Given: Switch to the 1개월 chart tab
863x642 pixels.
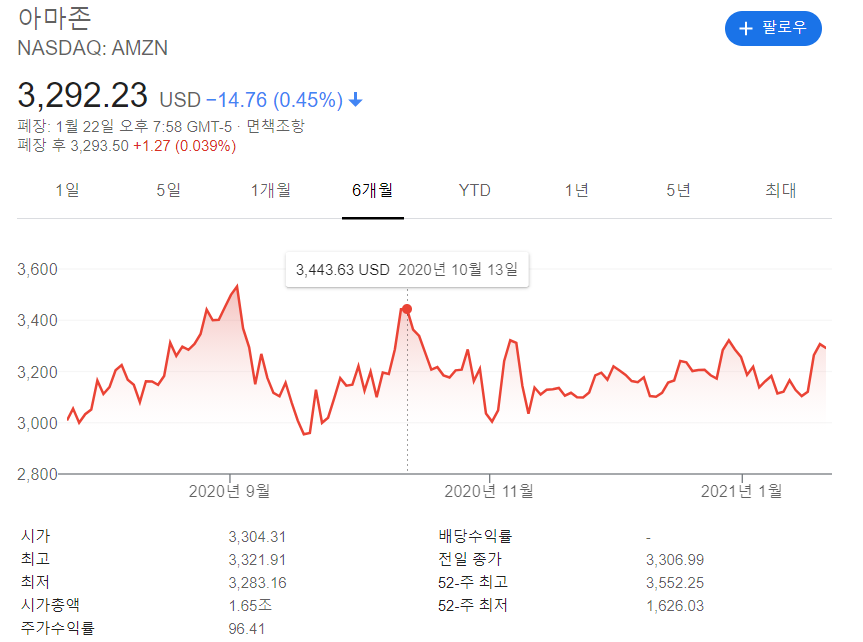Looking at the screenshot, I should (x=270, y=191).
